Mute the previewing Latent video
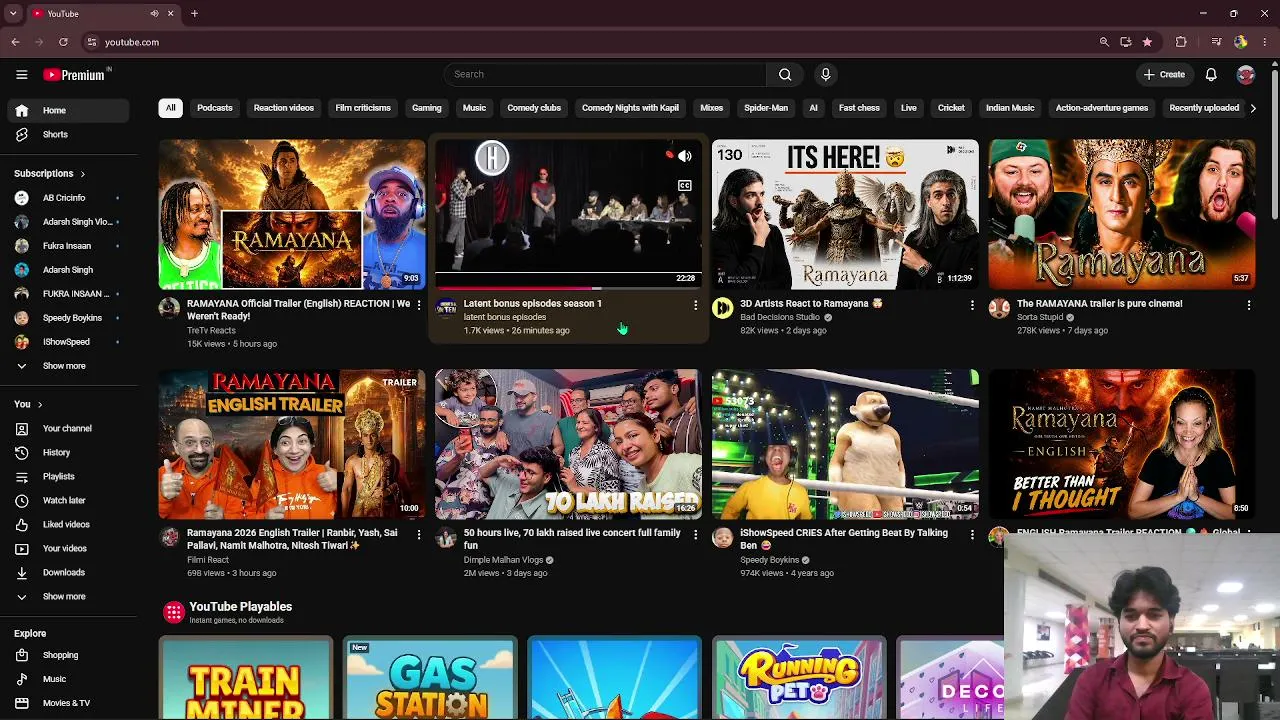This screenshot has width=1280, height=720. point(685,157)
